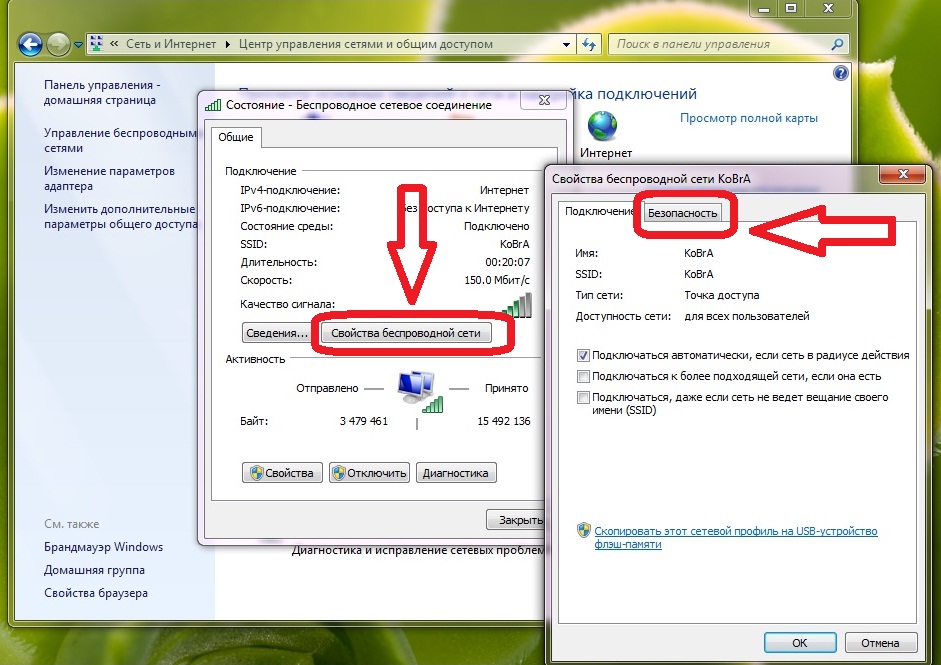Image resolution: width=941 pixels, height=665 pixels.
Task: Click the Back navigation arrow
Action: [x=31, y=45]
